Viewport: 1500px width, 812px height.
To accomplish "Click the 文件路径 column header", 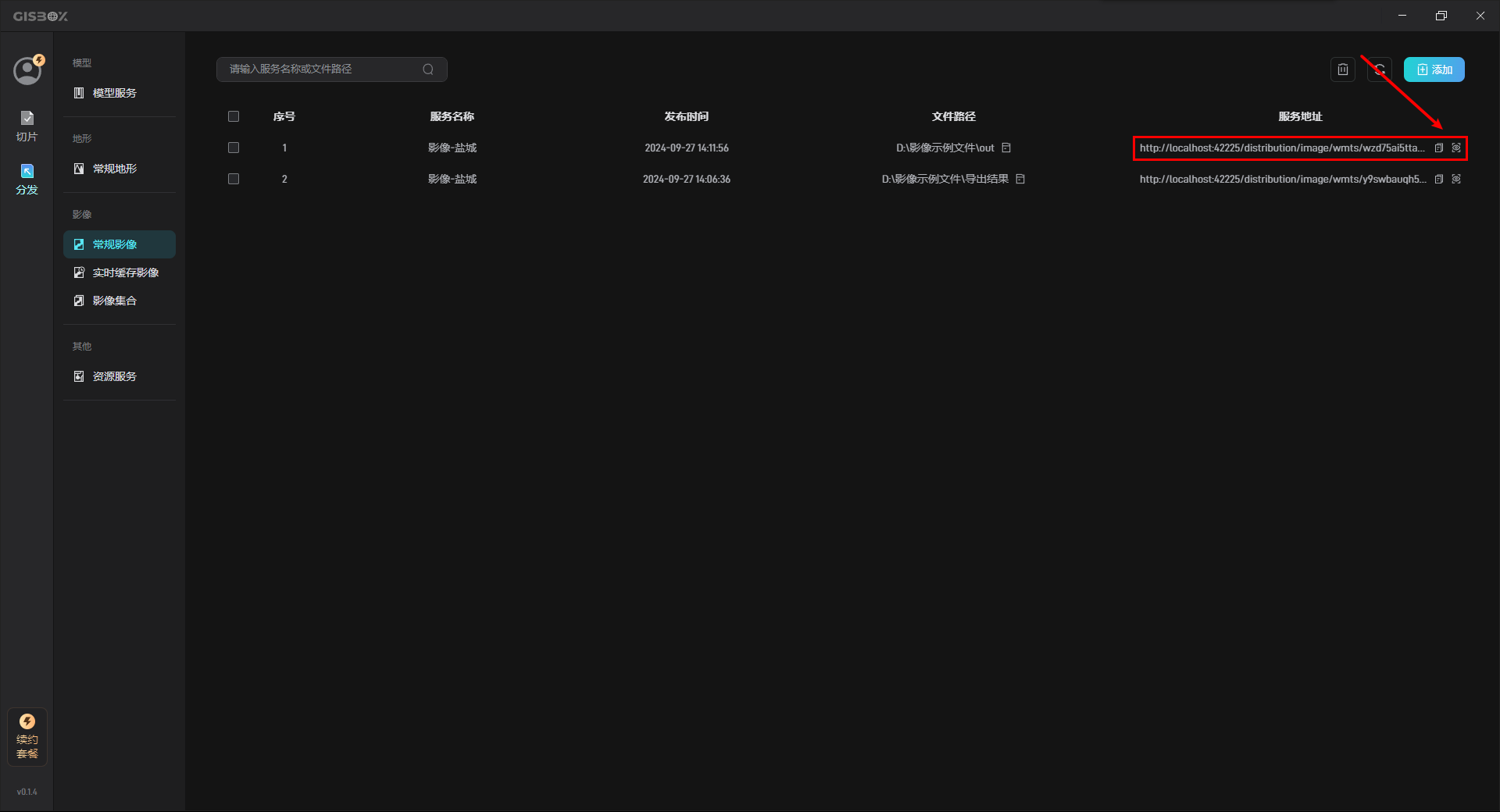I will click(953, 116).
